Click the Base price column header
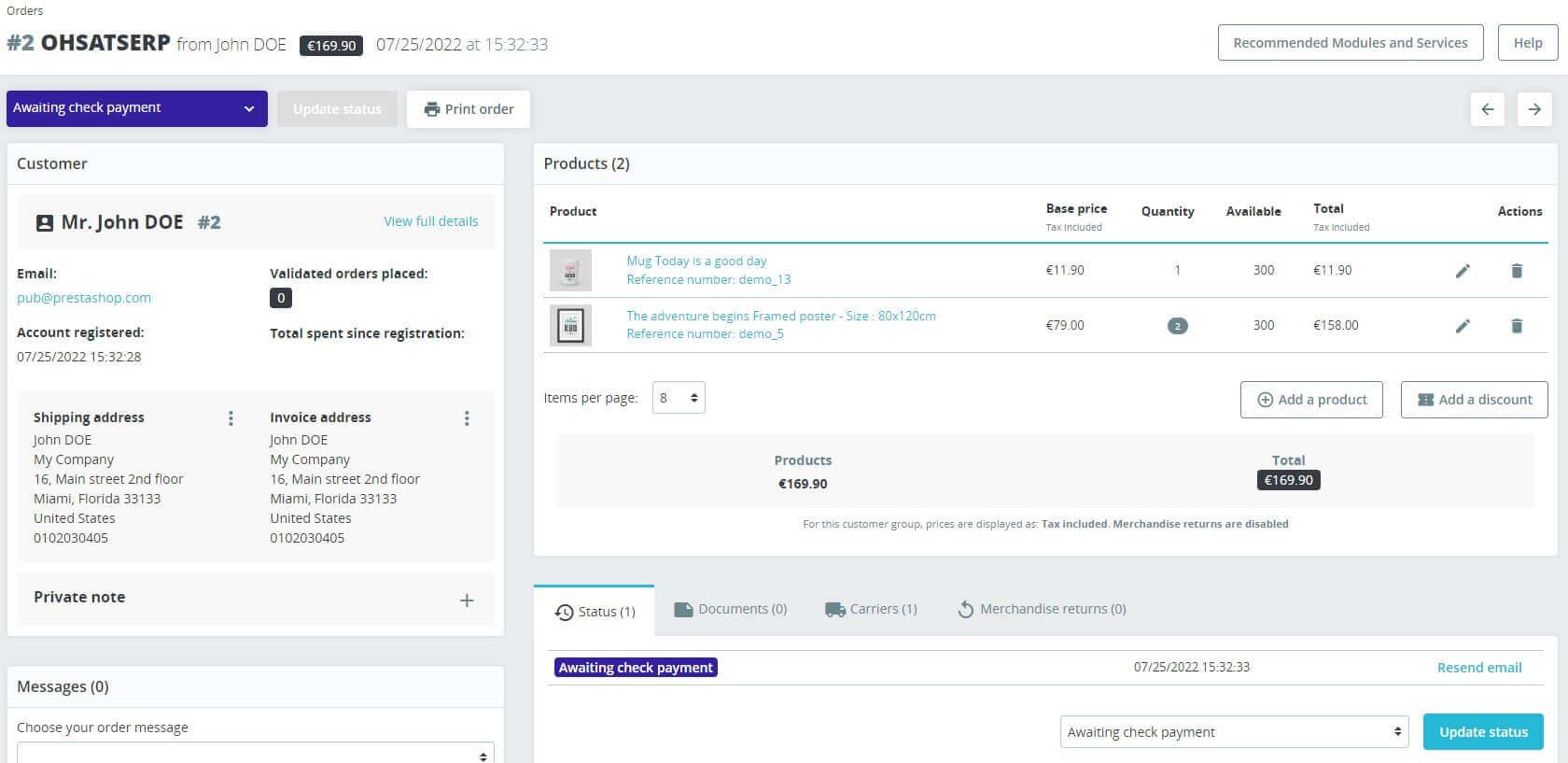 click(x=1076, y=209)
